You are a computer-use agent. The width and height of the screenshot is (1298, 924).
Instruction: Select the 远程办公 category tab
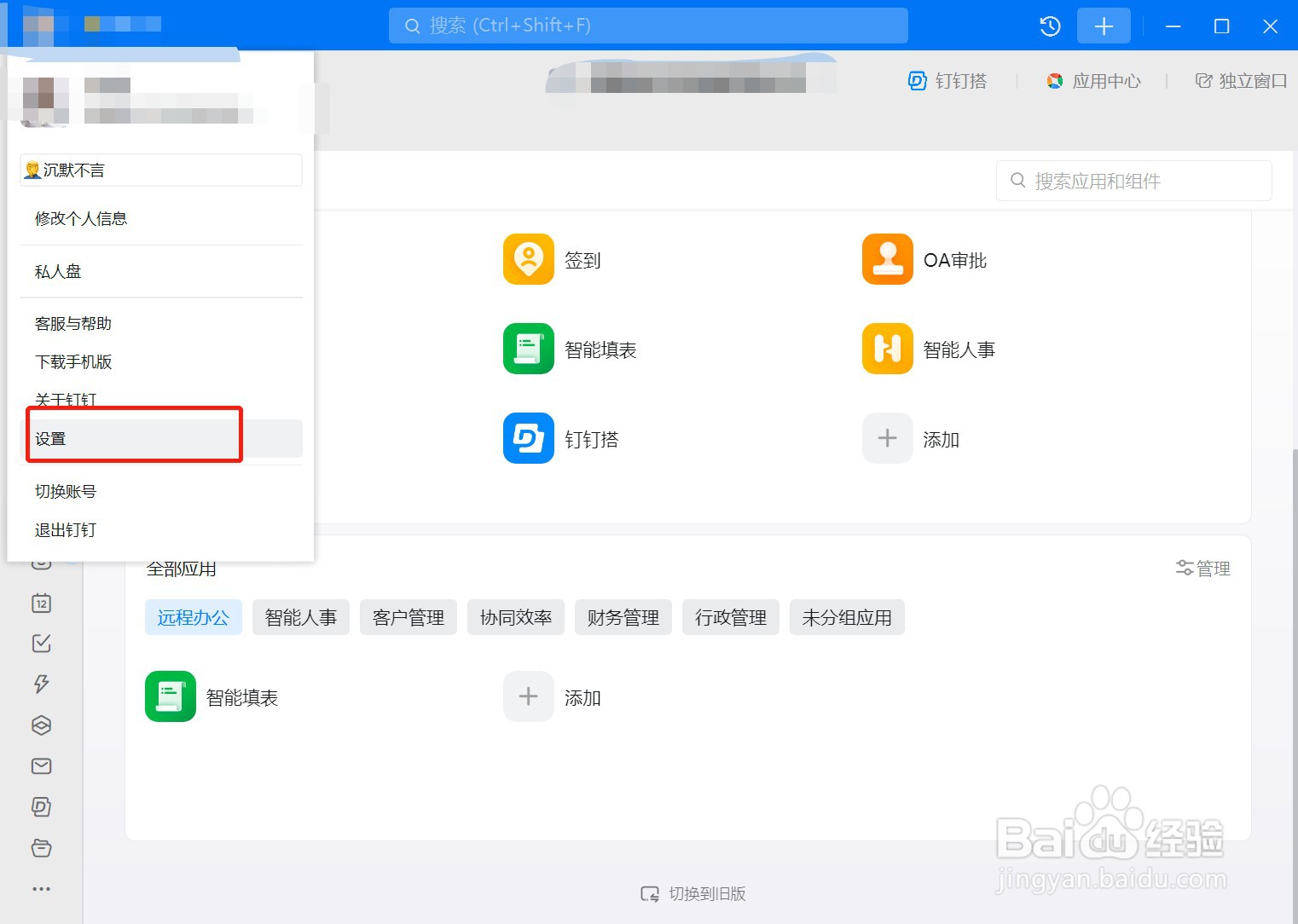point(194,617)
